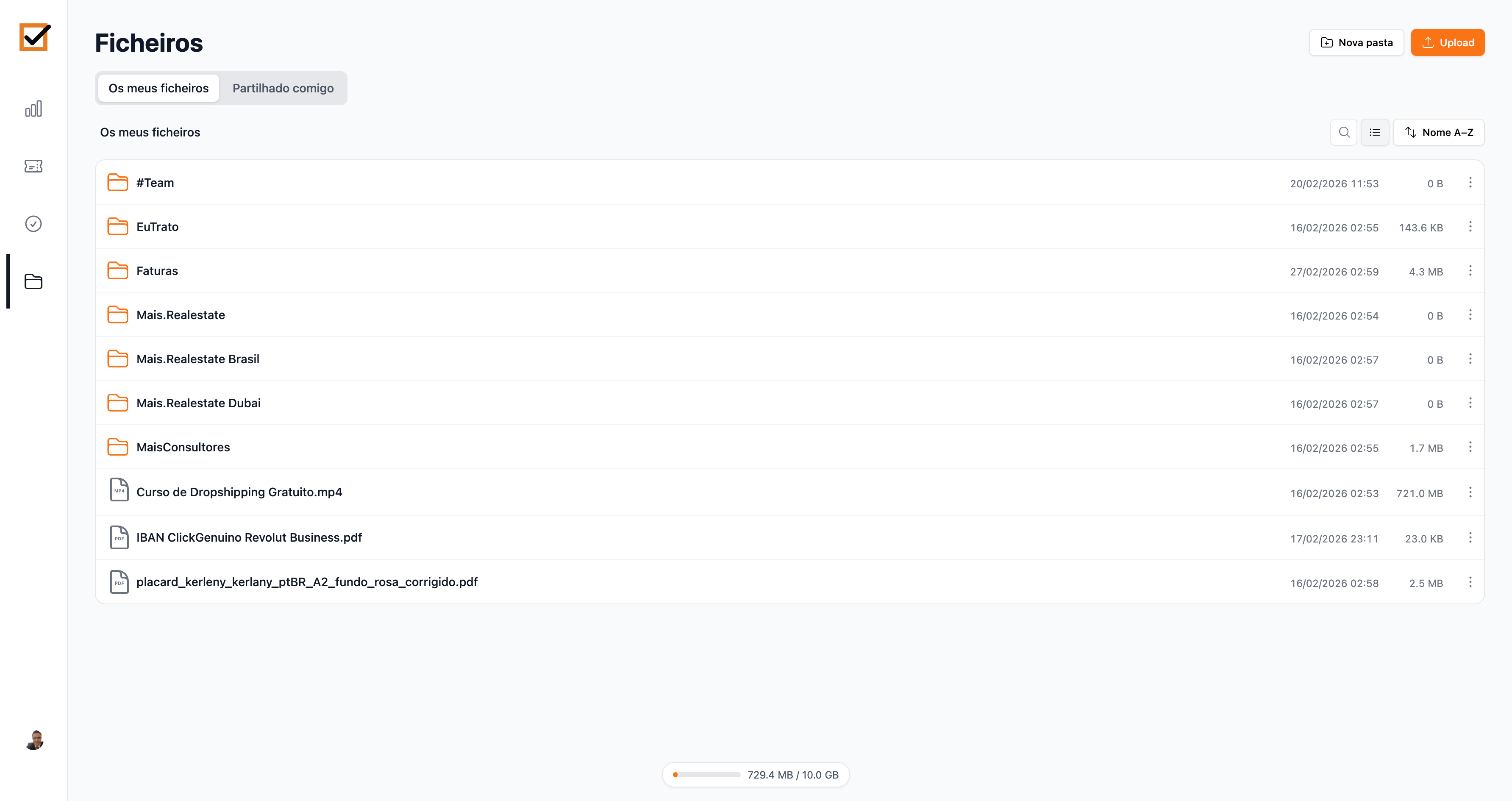The height and width of the screenshot is (801, 1512).
Task: Open the tickets sidebar icon
Action: pyautogui.click(x=33, y=166)
